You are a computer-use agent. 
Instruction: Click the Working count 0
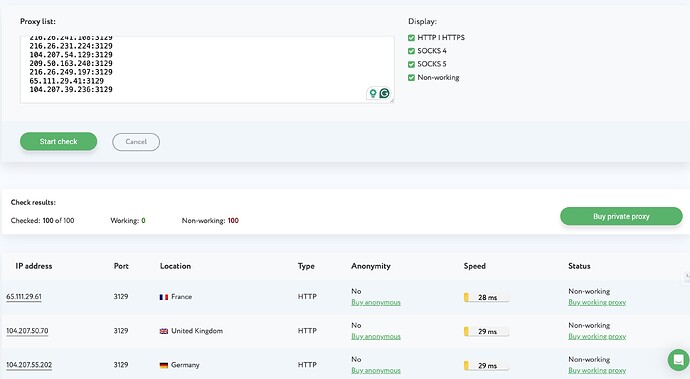point(143,221)
